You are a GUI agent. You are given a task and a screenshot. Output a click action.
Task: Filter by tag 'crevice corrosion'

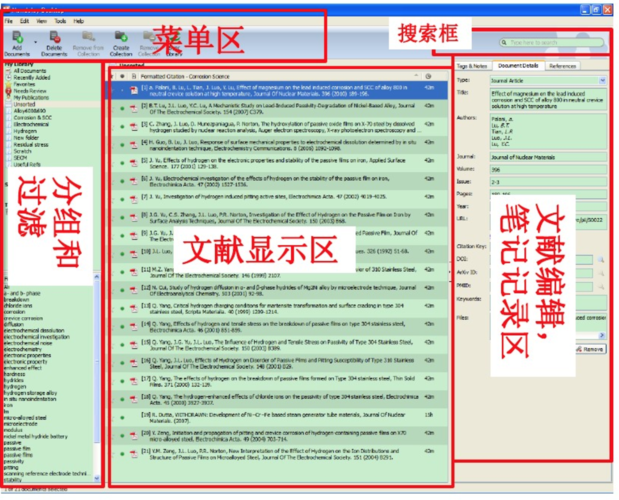[x=23, y=318]
